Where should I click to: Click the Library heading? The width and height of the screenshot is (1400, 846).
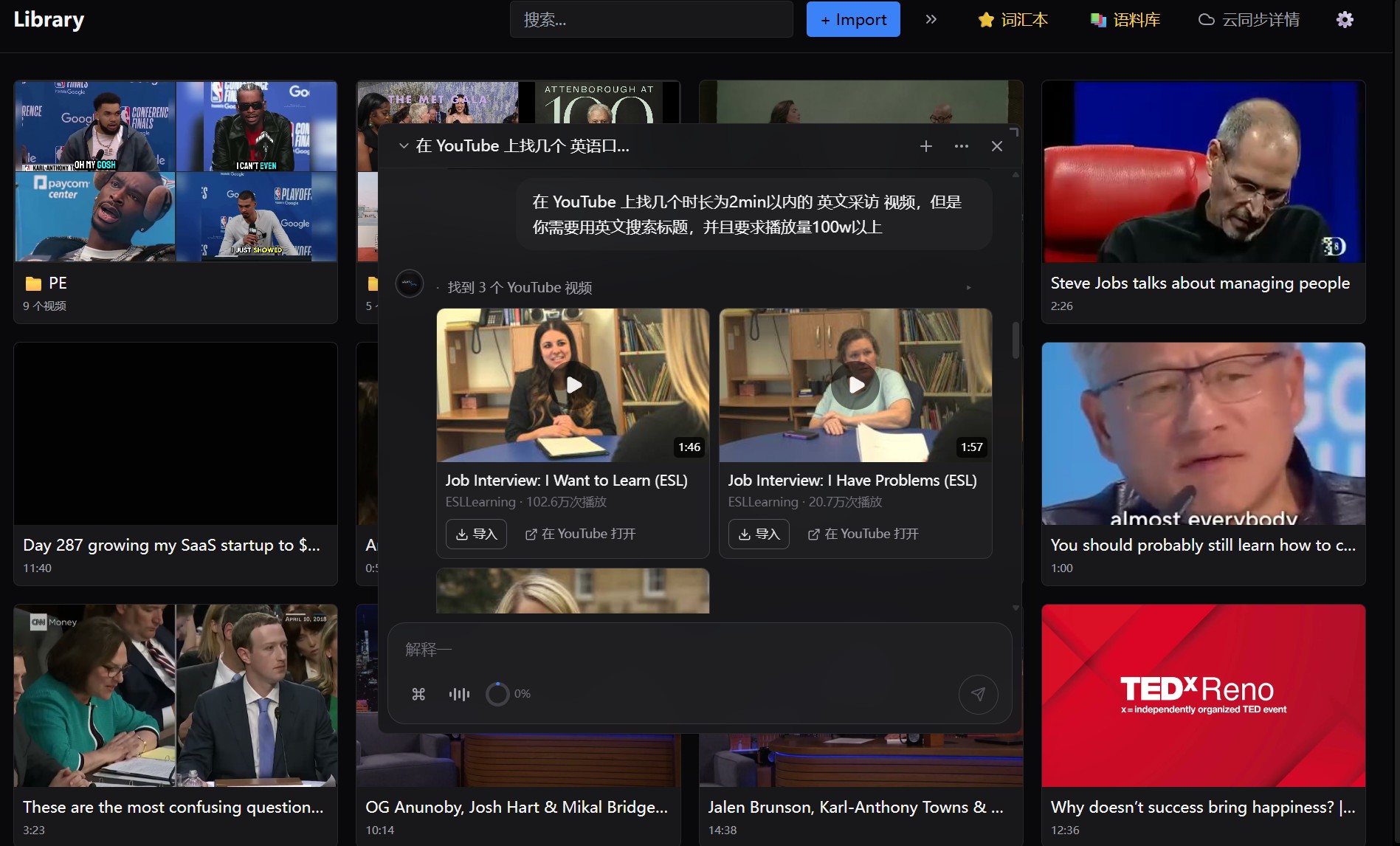(x=49, y=19)
